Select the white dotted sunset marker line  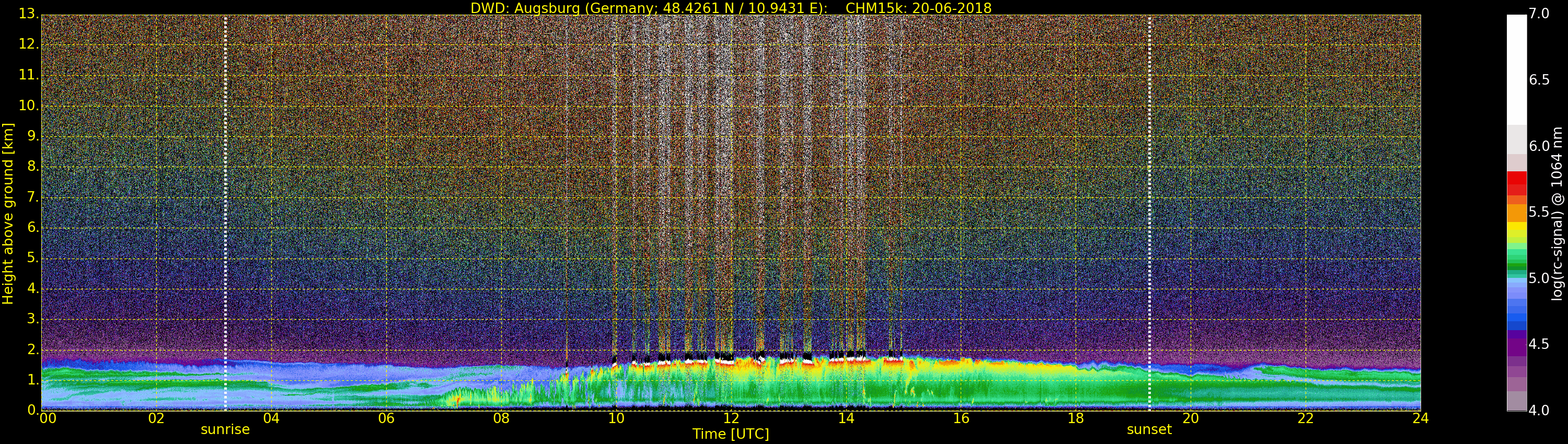pyautogui.click(x=1149, y=212)
